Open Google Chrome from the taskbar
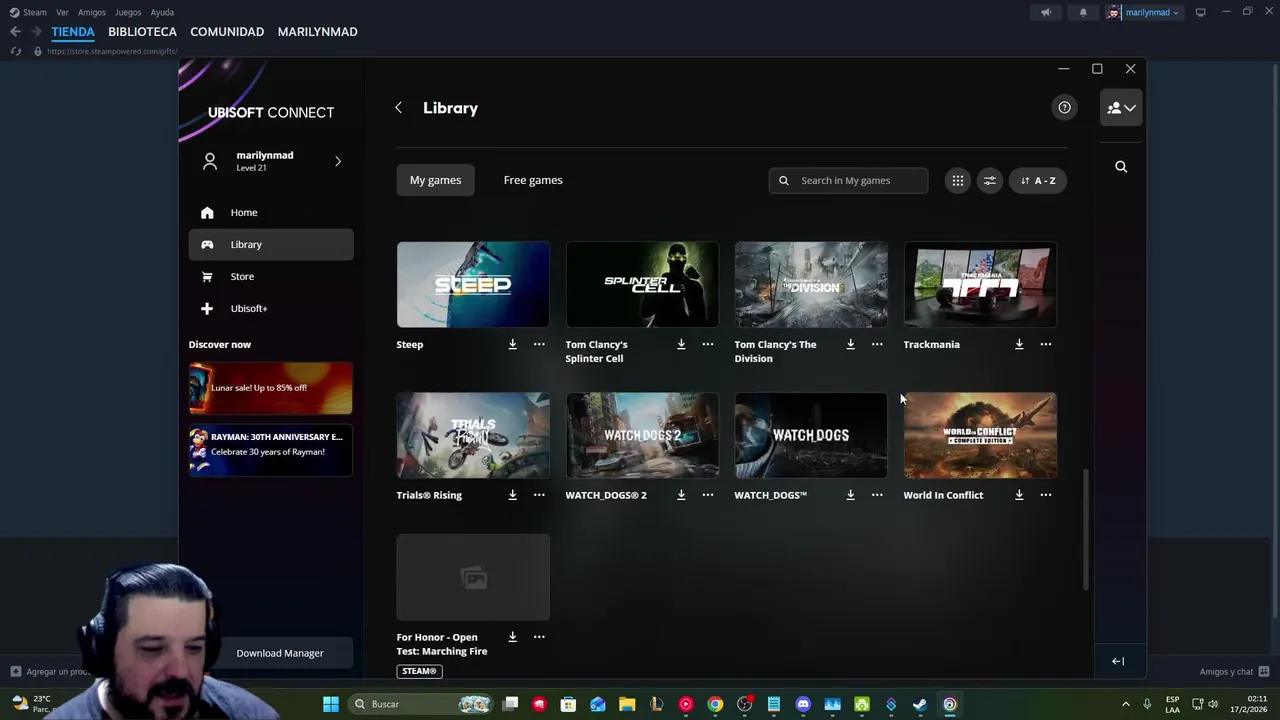Image resolution: width=1280 pixels, height=720 pixels. pos(715,704)
